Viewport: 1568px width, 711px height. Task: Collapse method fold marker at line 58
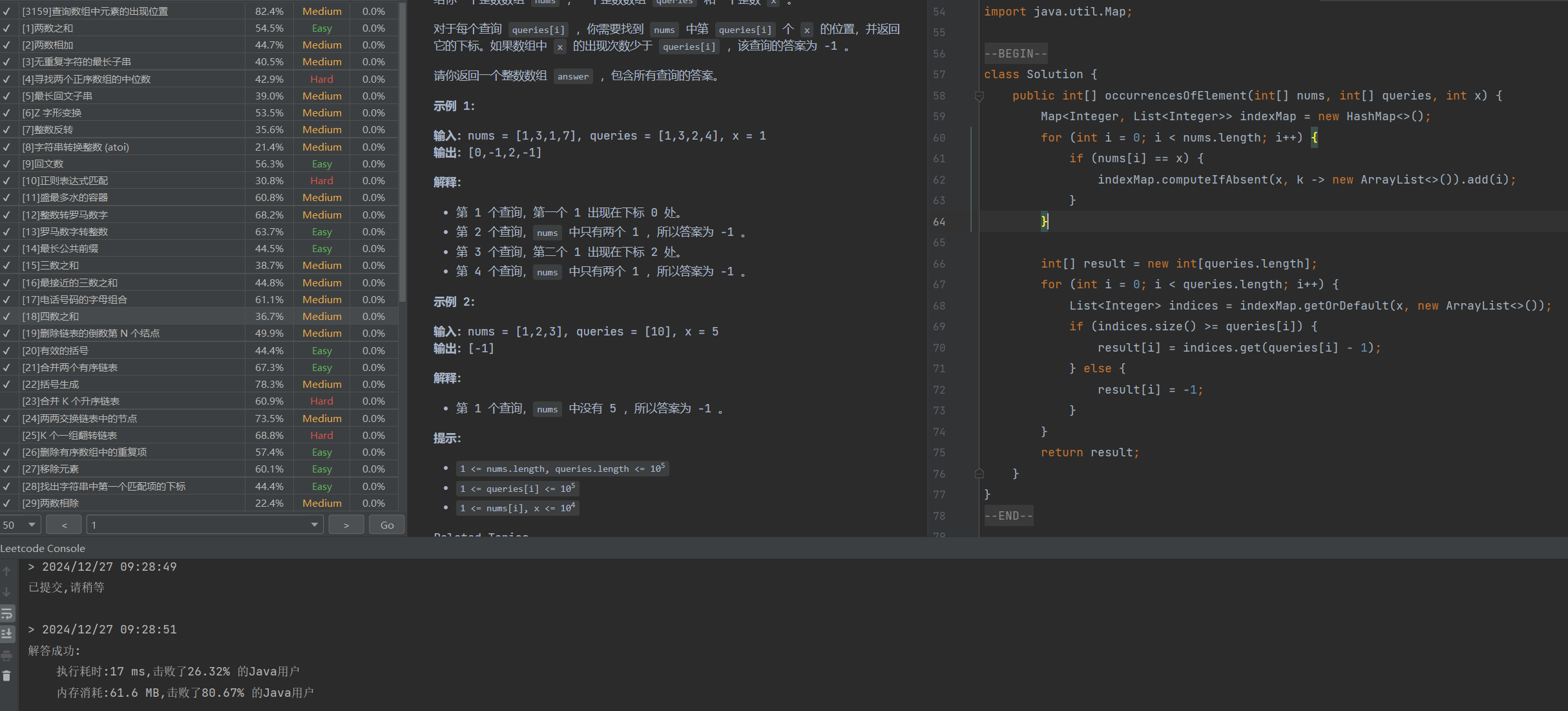[979, 96]
